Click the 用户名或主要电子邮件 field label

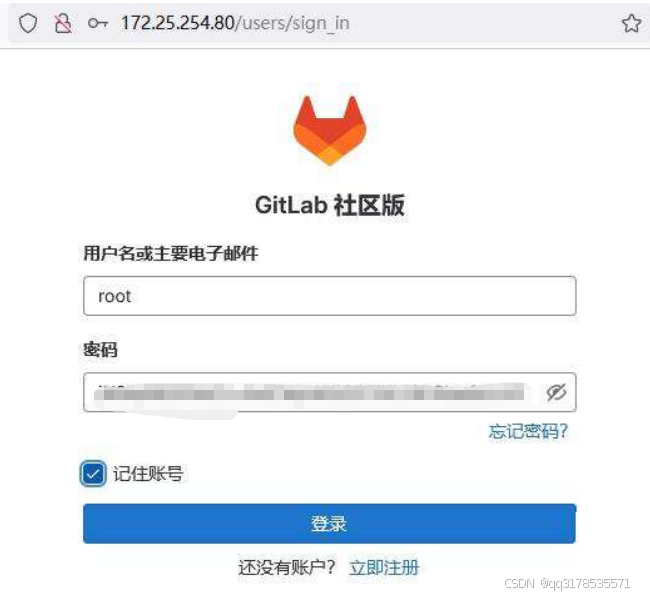[x=171, y=253]
